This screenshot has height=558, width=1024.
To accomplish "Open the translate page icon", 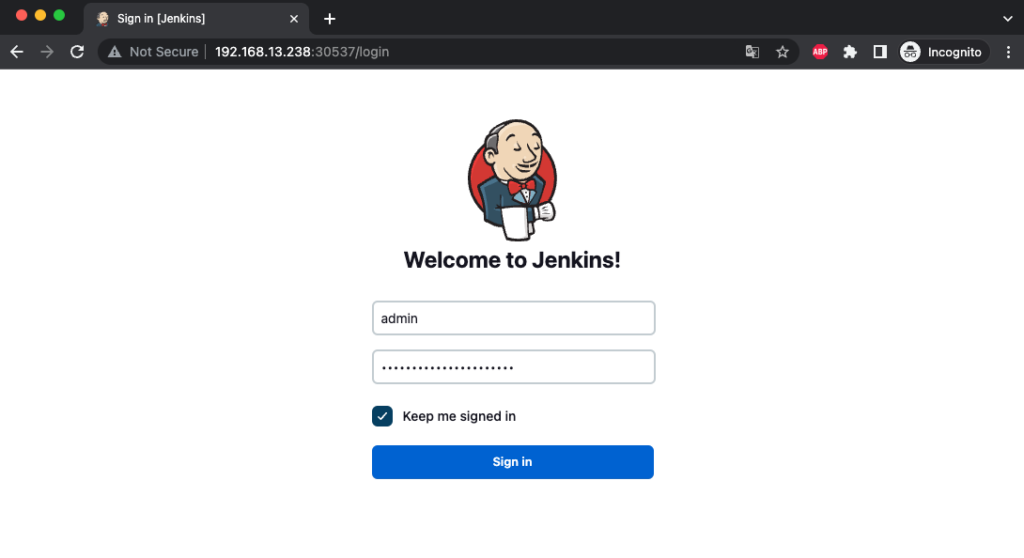I will pyautogui.click(x=752, y=52).
